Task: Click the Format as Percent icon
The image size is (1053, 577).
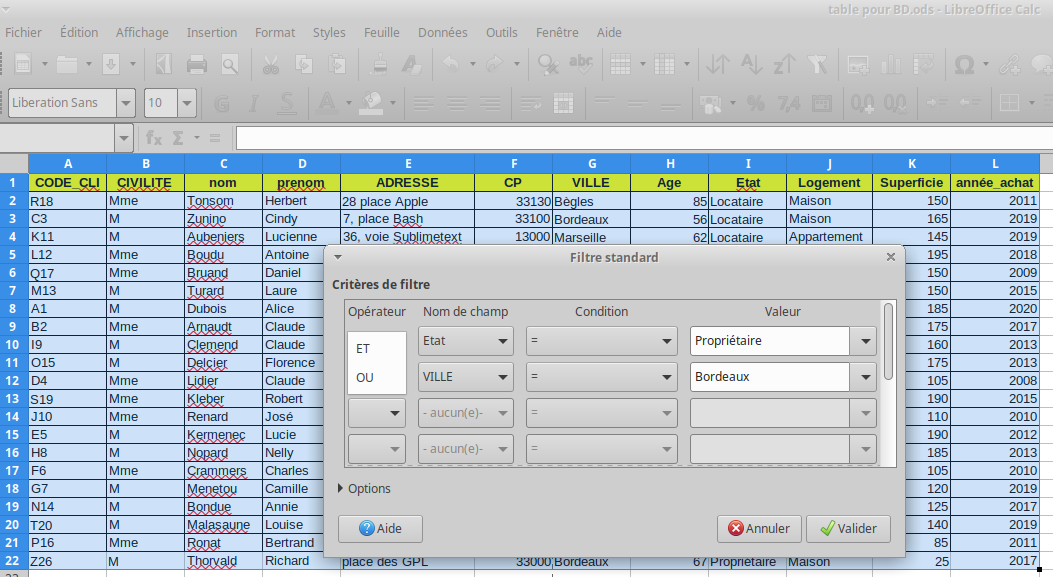Action: (756, 103)
